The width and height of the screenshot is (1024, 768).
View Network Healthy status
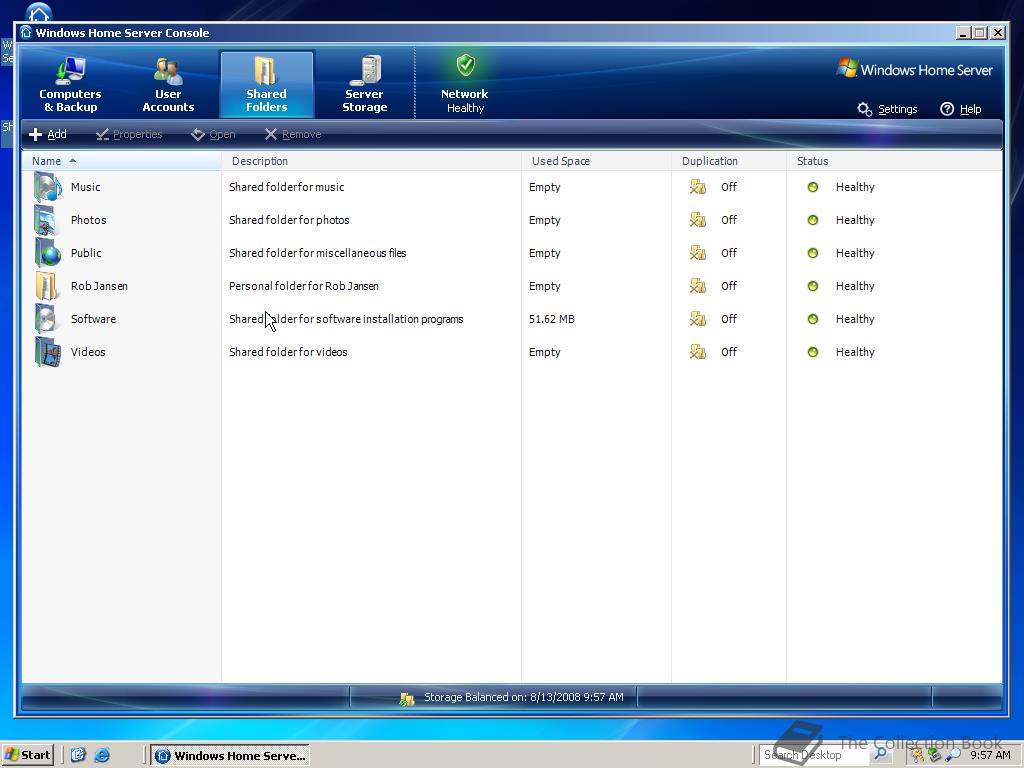click(465, 85)
